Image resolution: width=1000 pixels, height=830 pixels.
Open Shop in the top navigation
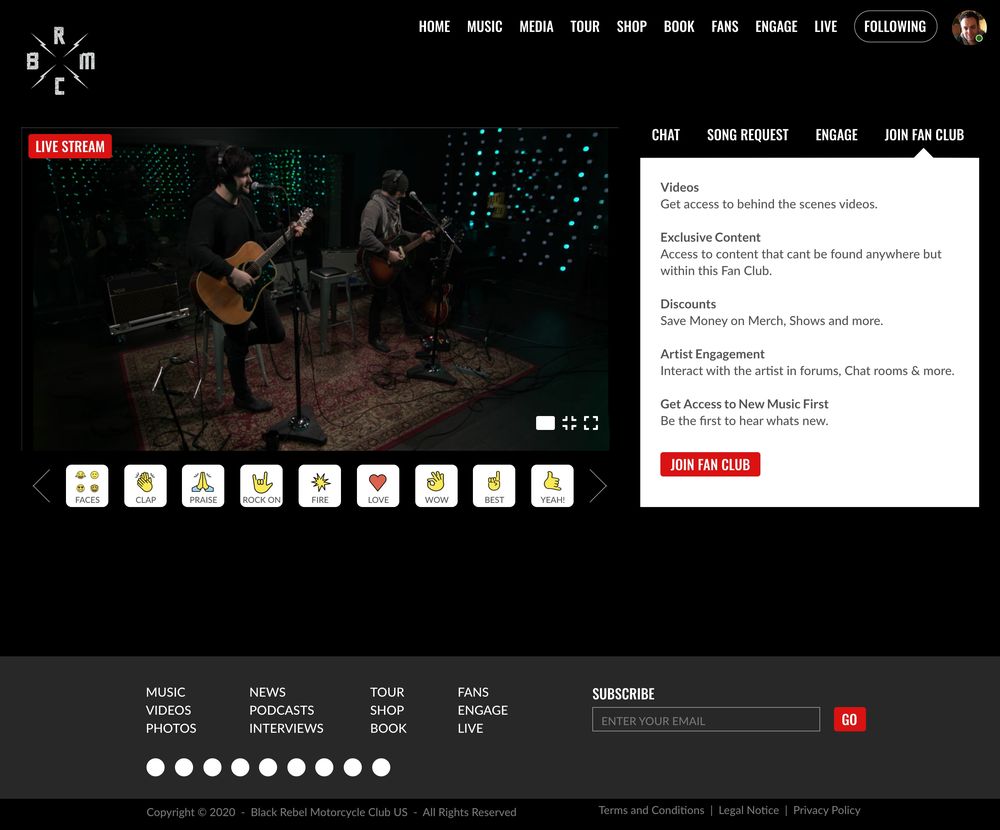pos(631,27)
